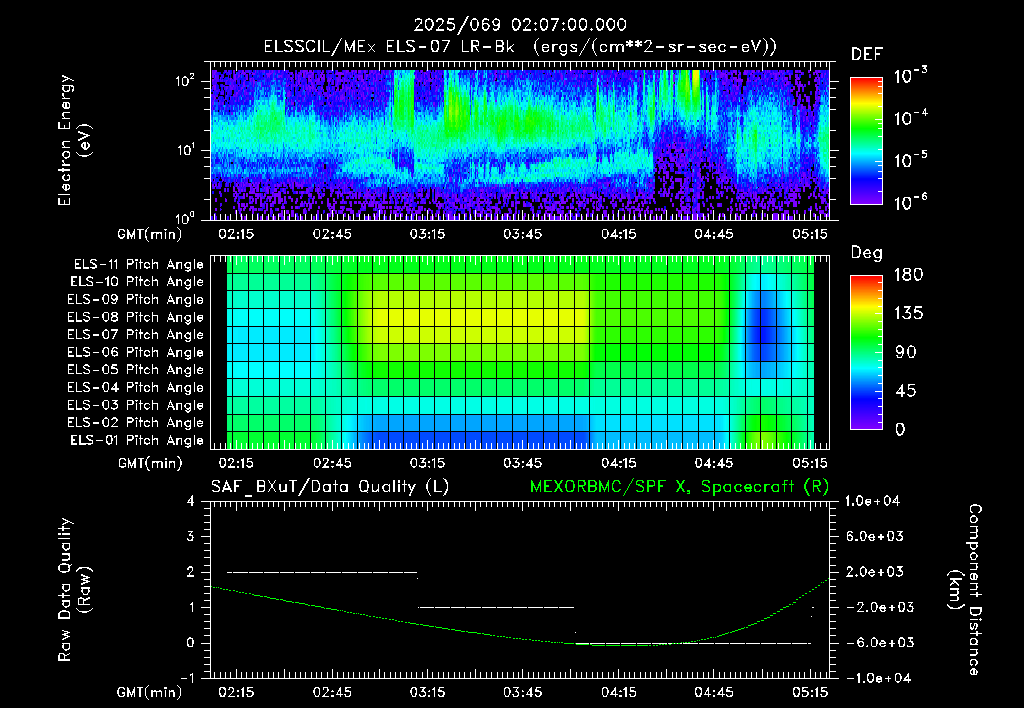Click 03:15 tick label under the energy spectrogram

click(427, 234)
